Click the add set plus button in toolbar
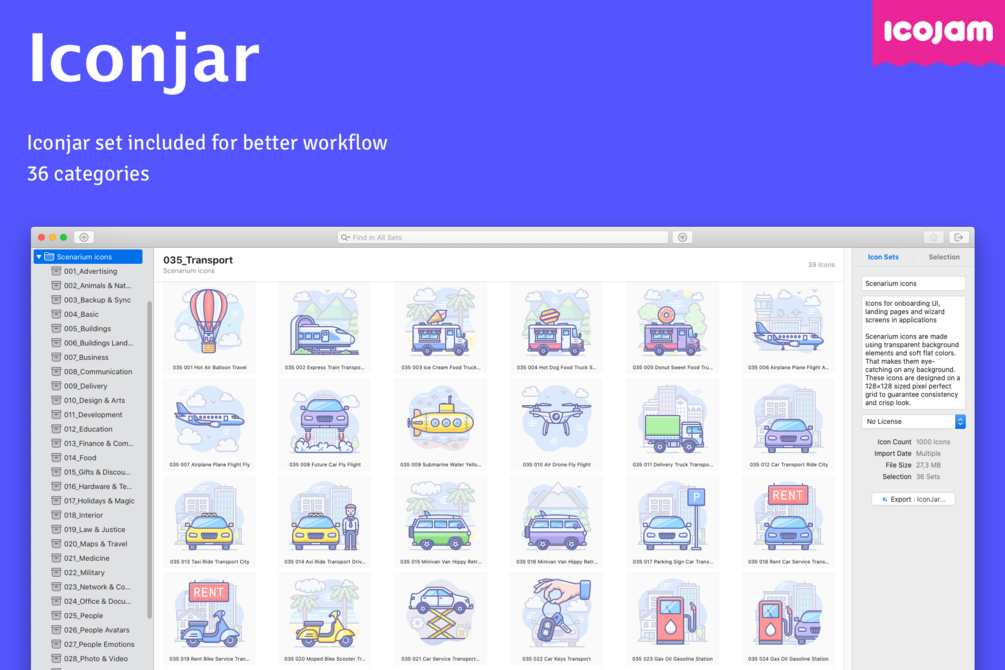Viewport: 1005px width, 670px height. pos(83,237)
